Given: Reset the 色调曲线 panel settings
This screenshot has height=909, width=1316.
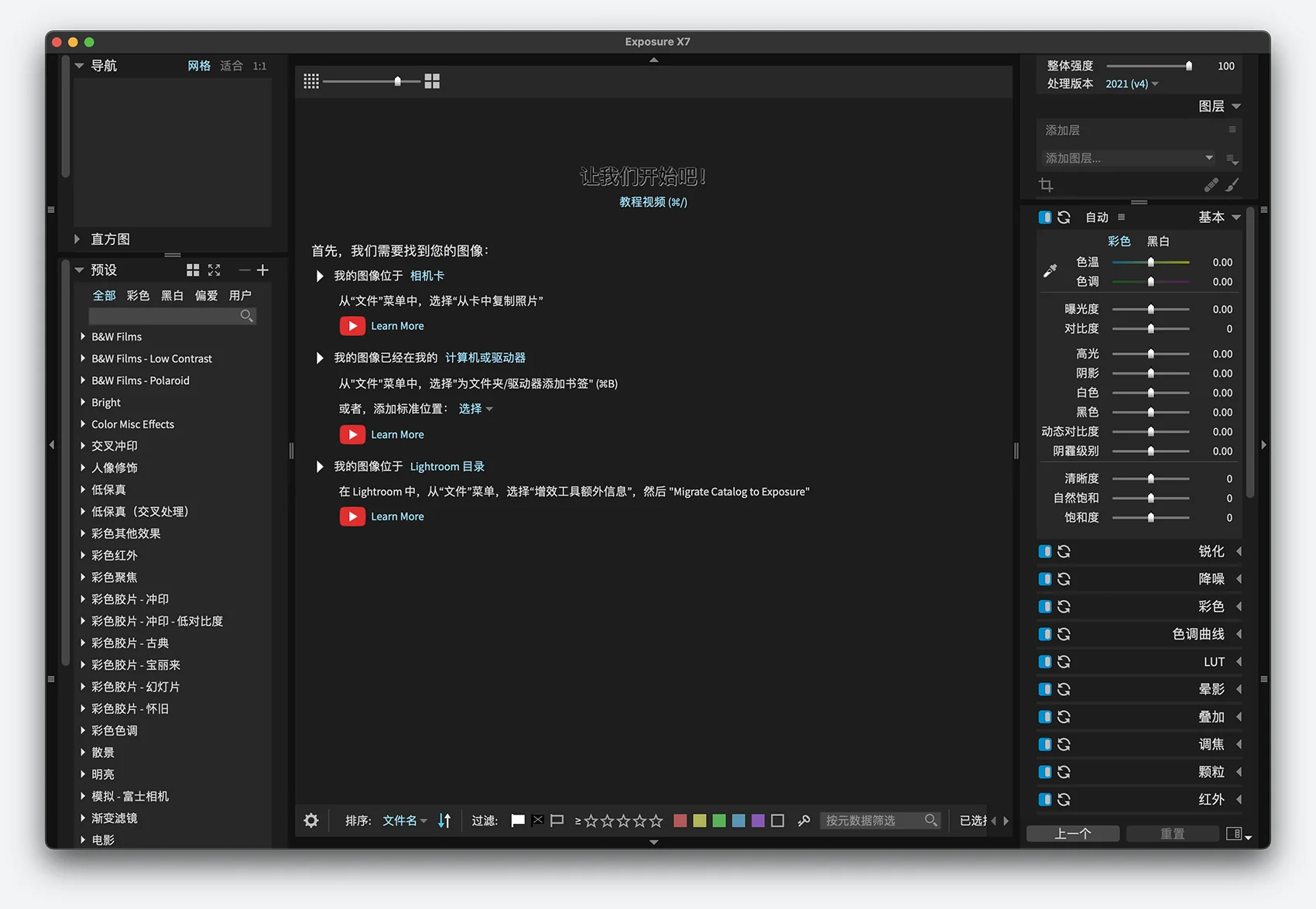Looking at the screenshot, I should click(1064, 634).
